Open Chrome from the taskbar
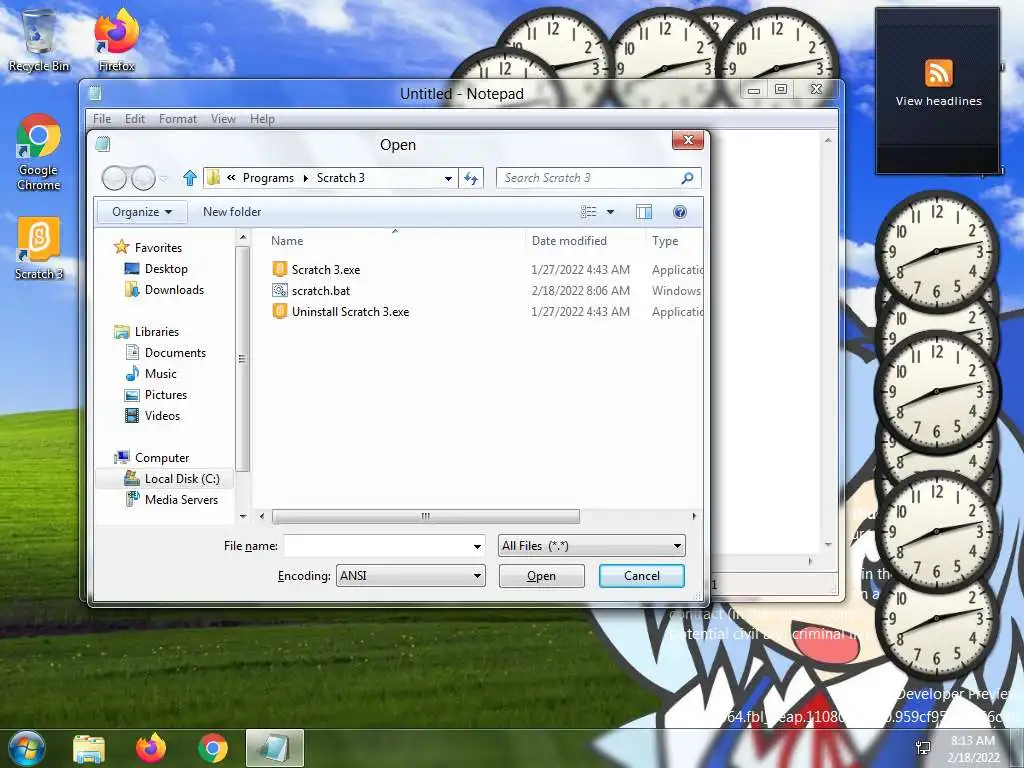Screen dimensions: 1024x768 [x=213, y=748]
